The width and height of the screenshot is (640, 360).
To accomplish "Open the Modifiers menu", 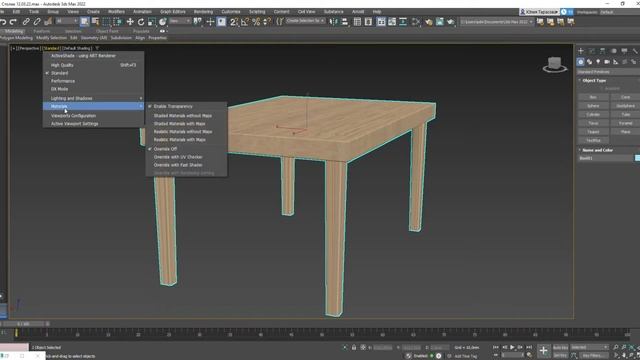I will (116, 12).
